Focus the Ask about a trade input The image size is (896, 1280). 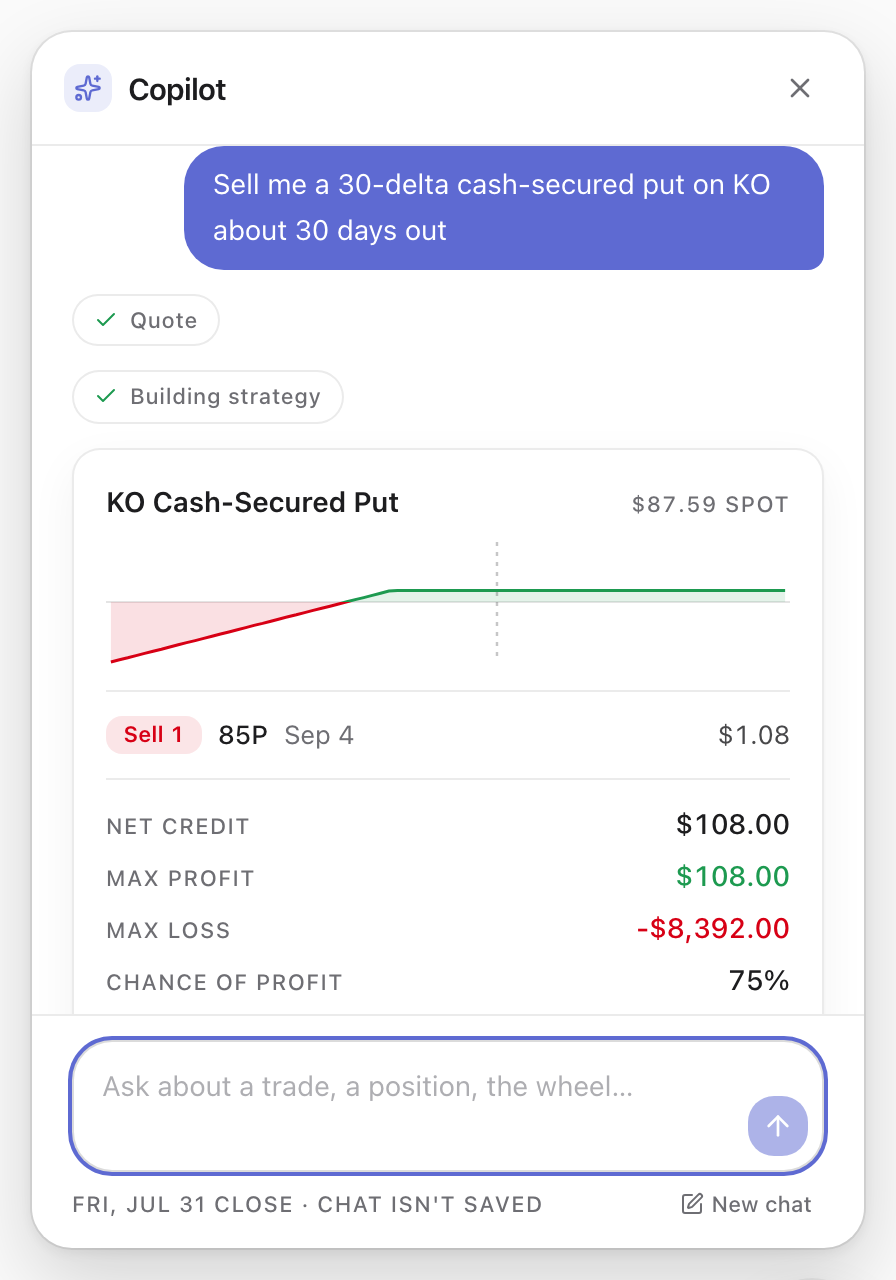pos(448,1106)
